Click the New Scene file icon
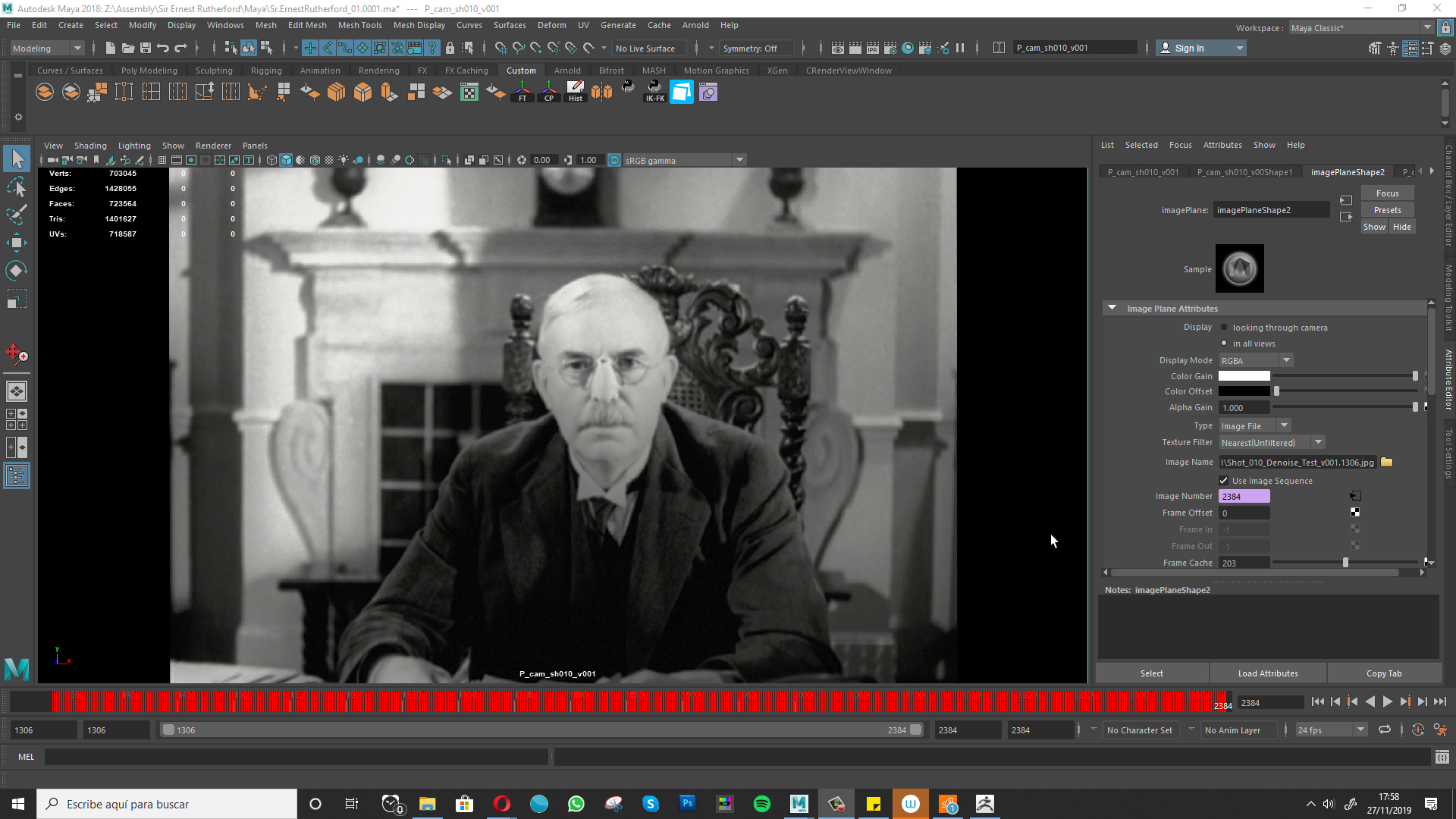The image size is (1456, 819). tap(111, 48)
